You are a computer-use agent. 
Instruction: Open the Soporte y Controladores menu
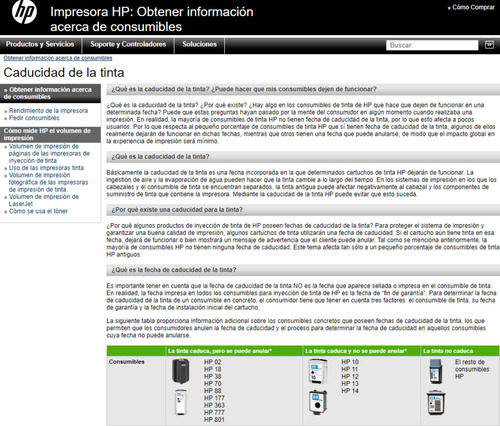click(x=128, y=44)
